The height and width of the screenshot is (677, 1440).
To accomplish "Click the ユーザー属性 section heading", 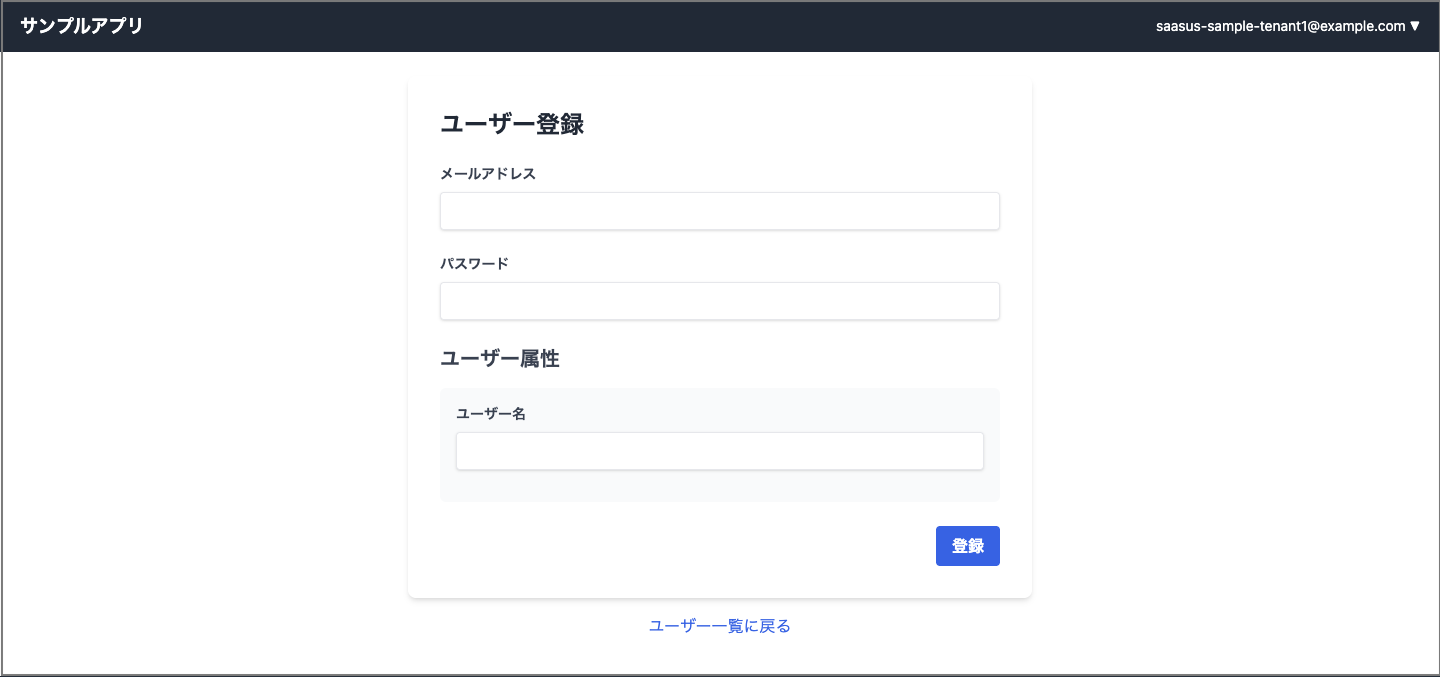I will click(500, 359).
